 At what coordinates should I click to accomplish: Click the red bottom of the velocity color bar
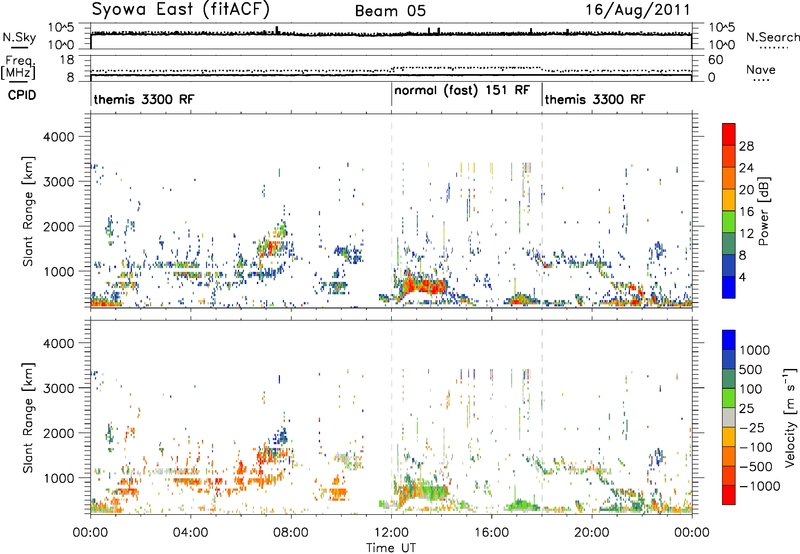[x=729, y=495]
